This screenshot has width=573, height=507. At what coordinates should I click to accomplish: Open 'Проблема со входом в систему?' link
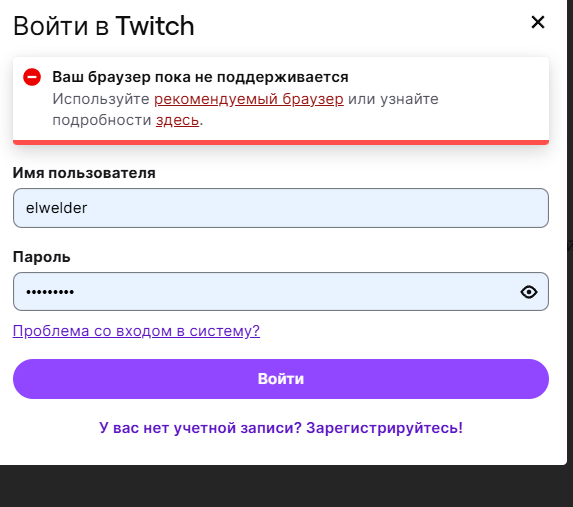[x=136, y=331]
